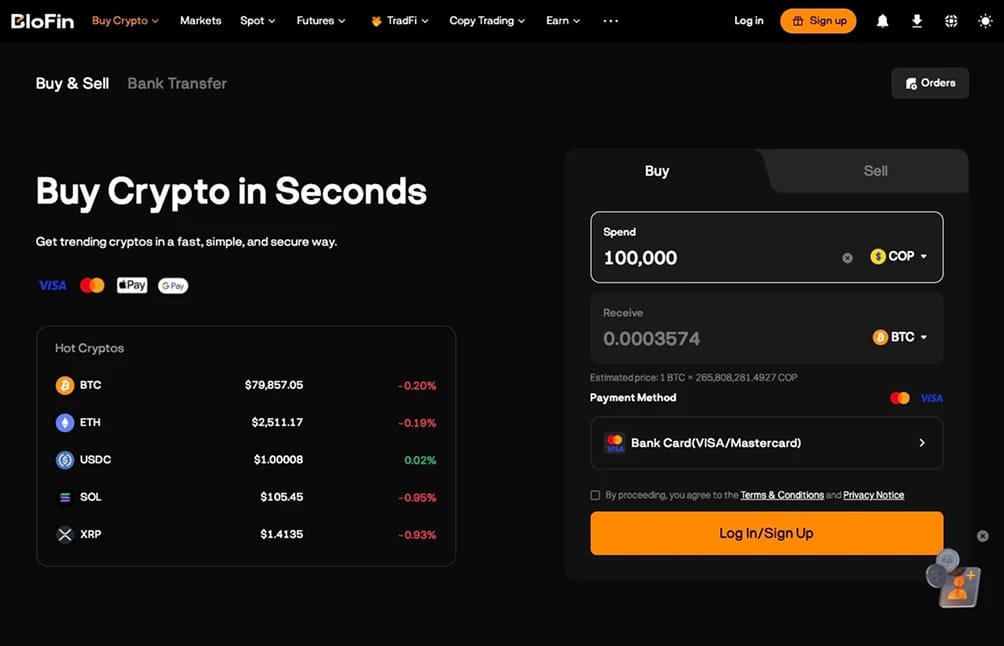Viewport: 1004px width, 646px height.
Task: Open the Privacy Notice link
Action: point(873,495)
